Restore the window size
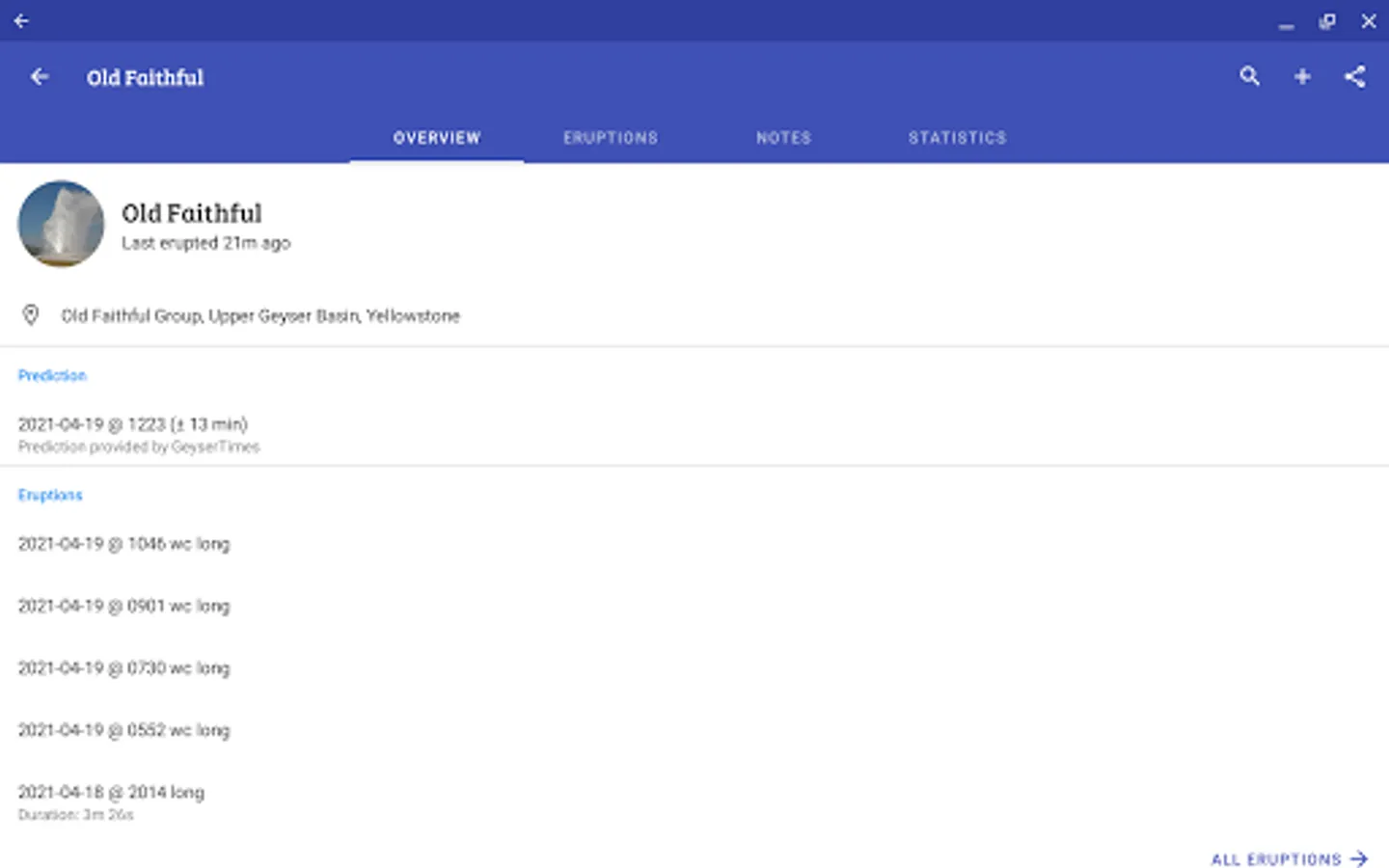The width and height of the screenshot is (1389, 868). click(1327, 20)
